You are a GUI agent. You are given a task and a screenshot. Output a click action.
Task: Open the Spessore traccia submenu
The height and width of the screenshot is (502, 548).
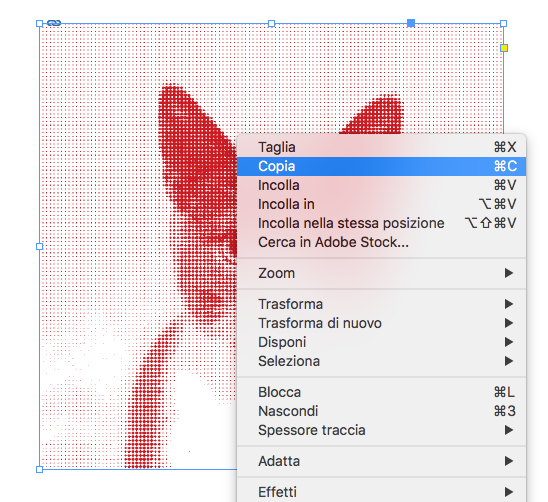tap(381, 430)
